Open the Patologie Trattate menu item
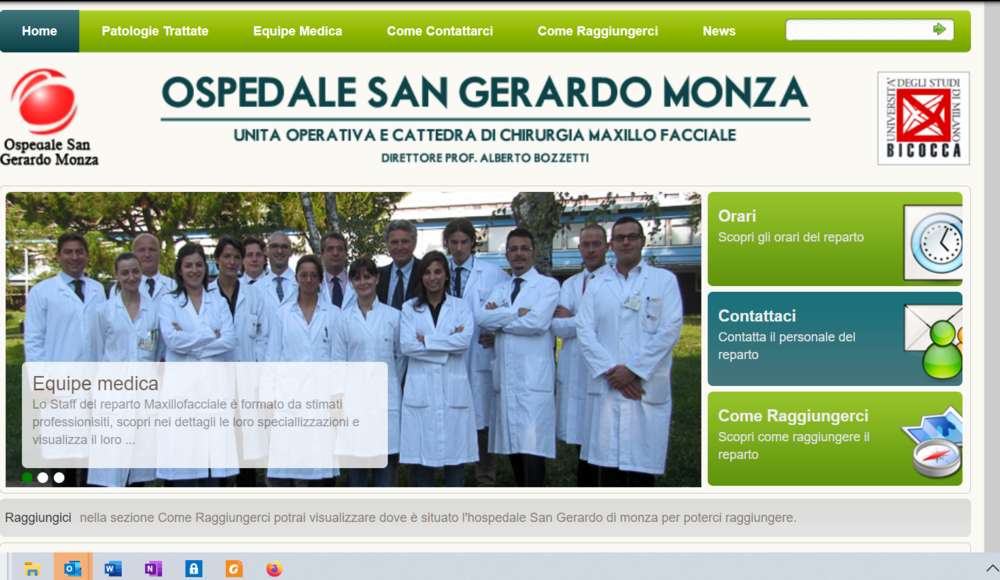This screenshot has width=1000, height=580. [155, 31]
